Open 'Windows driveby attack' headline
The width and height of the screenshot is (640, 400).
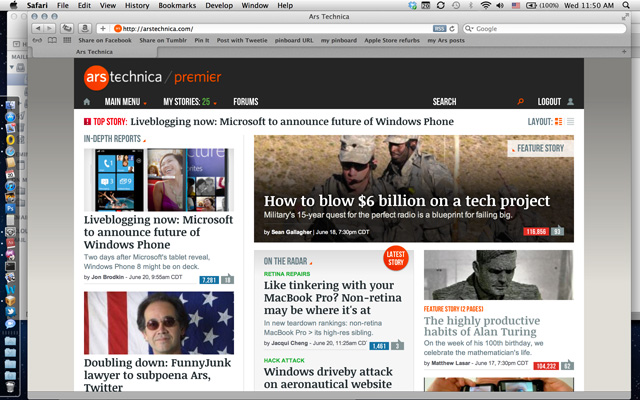[328, 378]
